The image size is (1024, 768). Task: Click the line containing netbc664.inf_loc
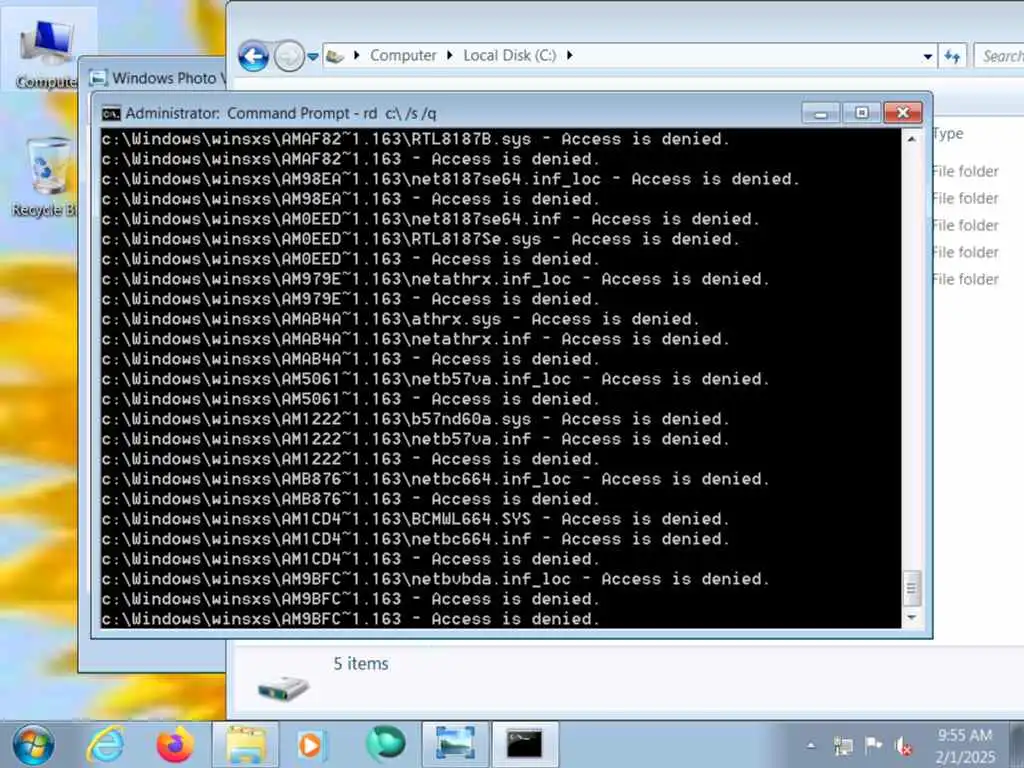[x=436, y=479]
